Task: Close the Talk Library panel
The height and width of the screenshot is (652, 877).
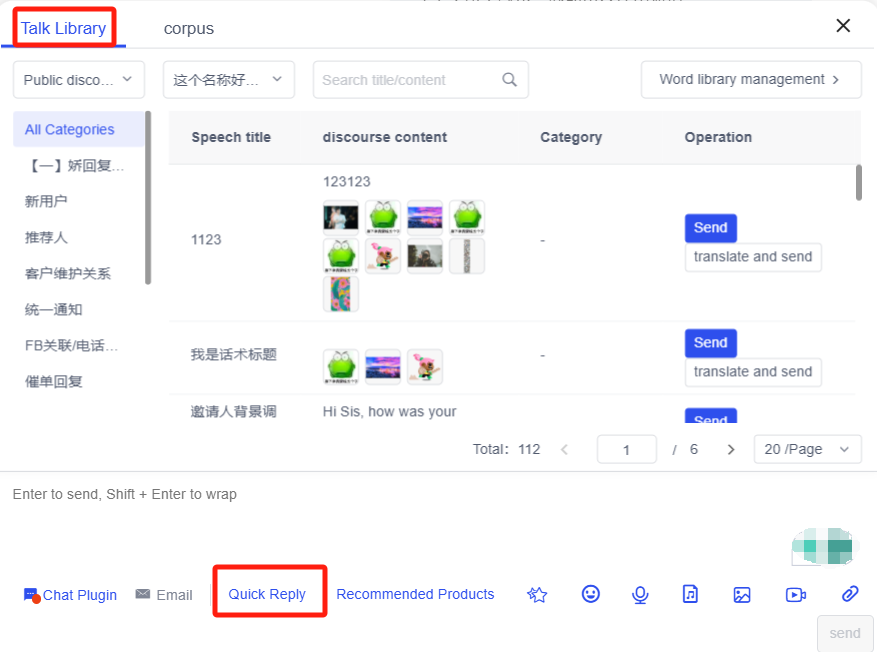Action: point(843,25)
